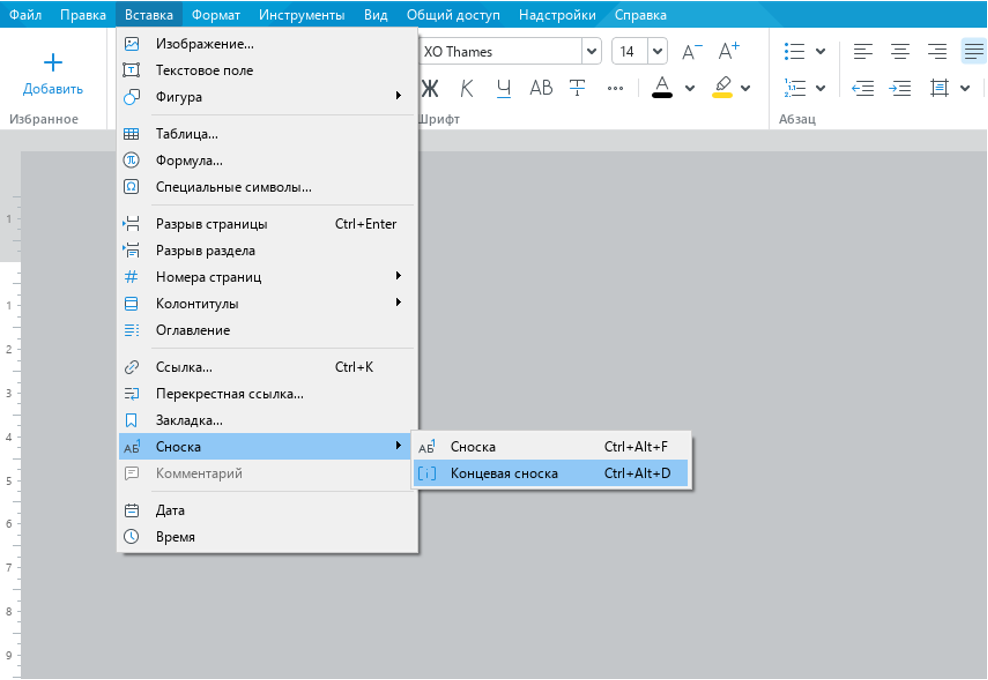Image resolution: width=988 pixels, height=680 pixels.
Task: Expand the Колонтитулы submenu
Action: pos(267,304)
